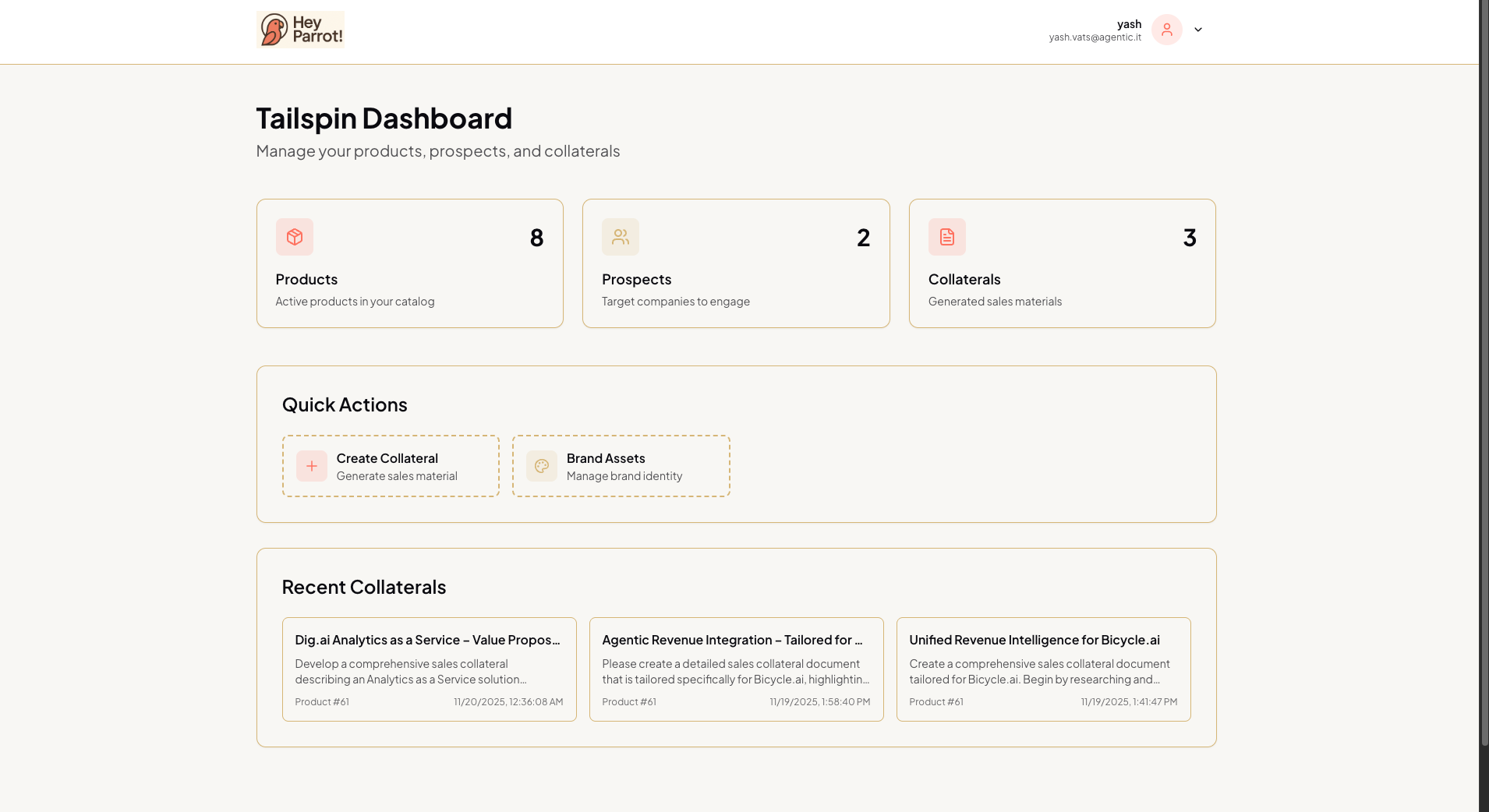1489x812 pixels.
Task: Open the Collaterals card title
Action: point(964,279)
